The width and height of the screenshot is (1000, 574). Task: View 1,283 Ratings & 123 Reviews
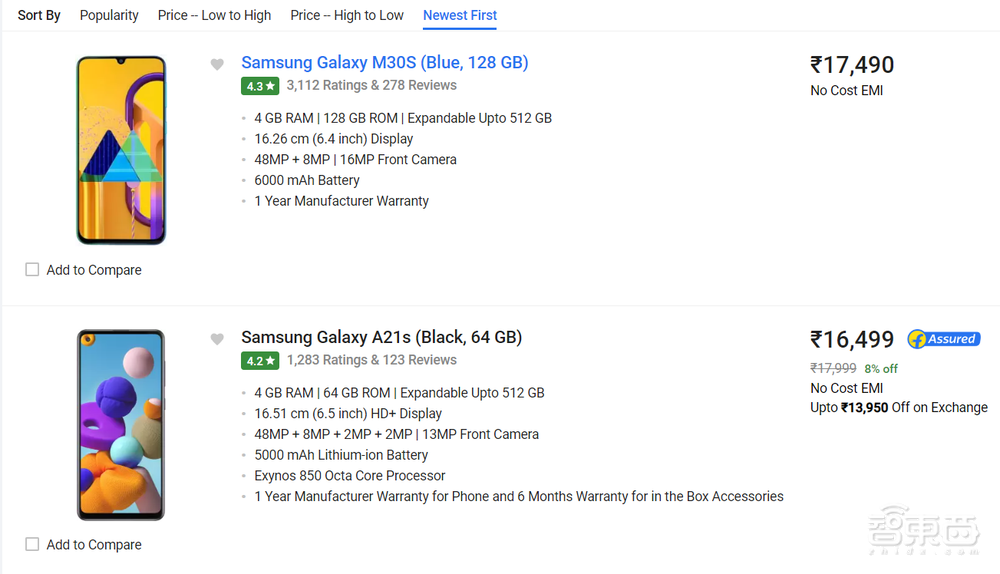tap(371, 361)
